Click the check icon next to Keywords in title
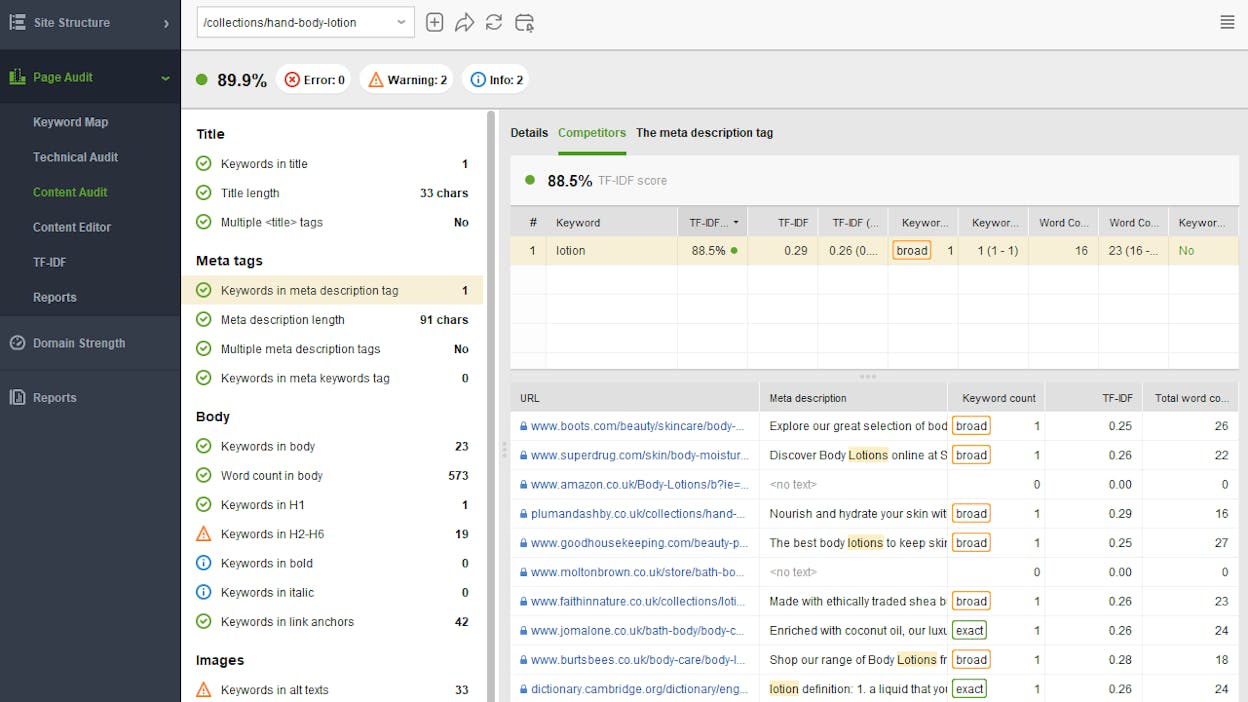1248x702 pixels. pos(204,164)
